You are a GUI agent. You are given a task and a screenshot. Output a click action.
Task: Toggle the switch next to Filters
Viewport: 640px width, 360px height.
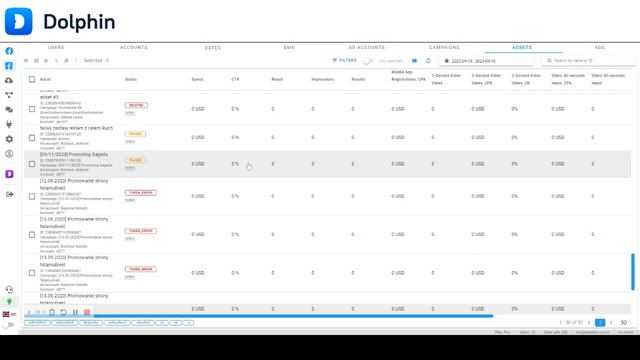(368, 61)
